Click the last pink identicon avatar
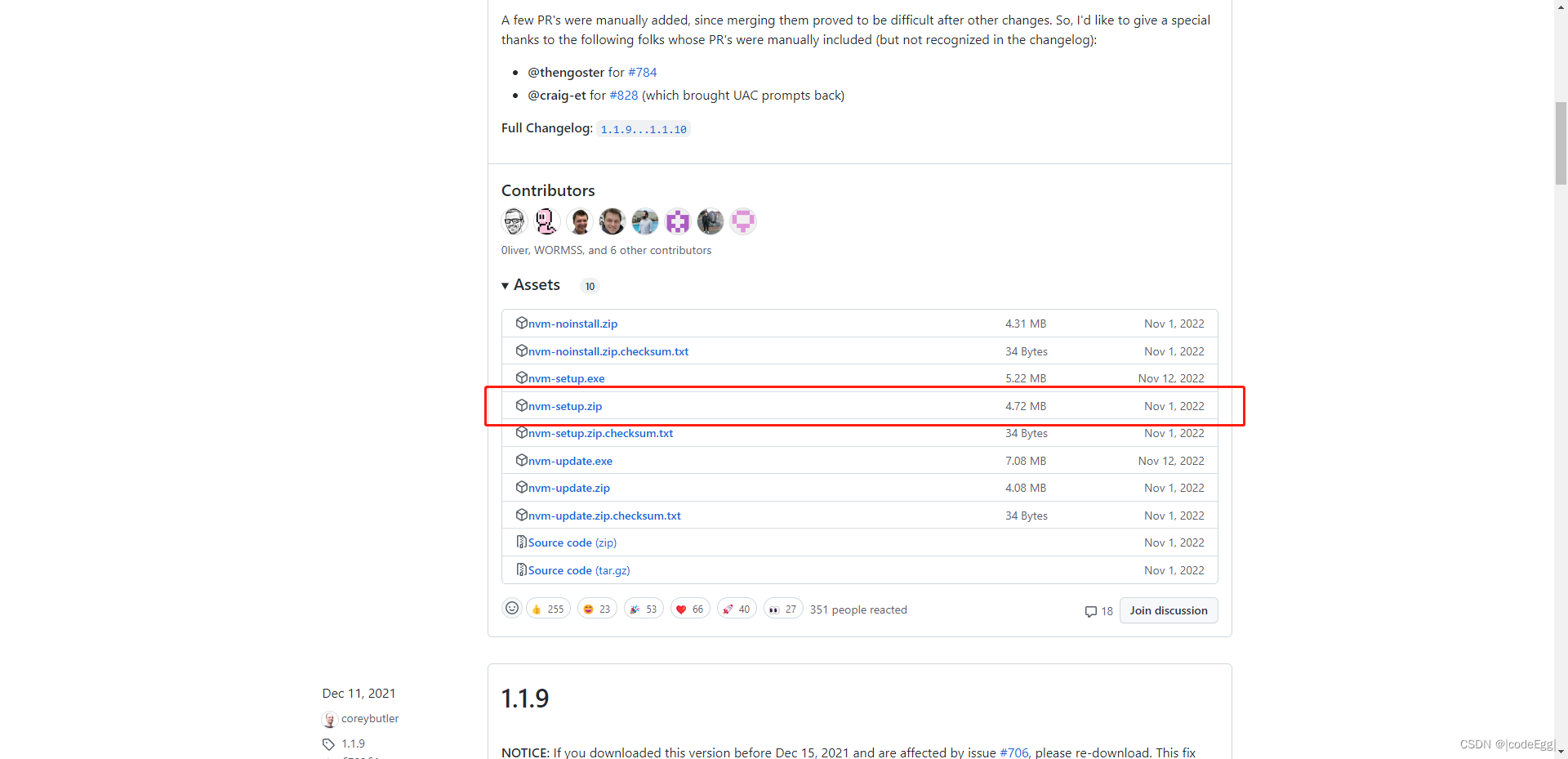 [743, 221]
